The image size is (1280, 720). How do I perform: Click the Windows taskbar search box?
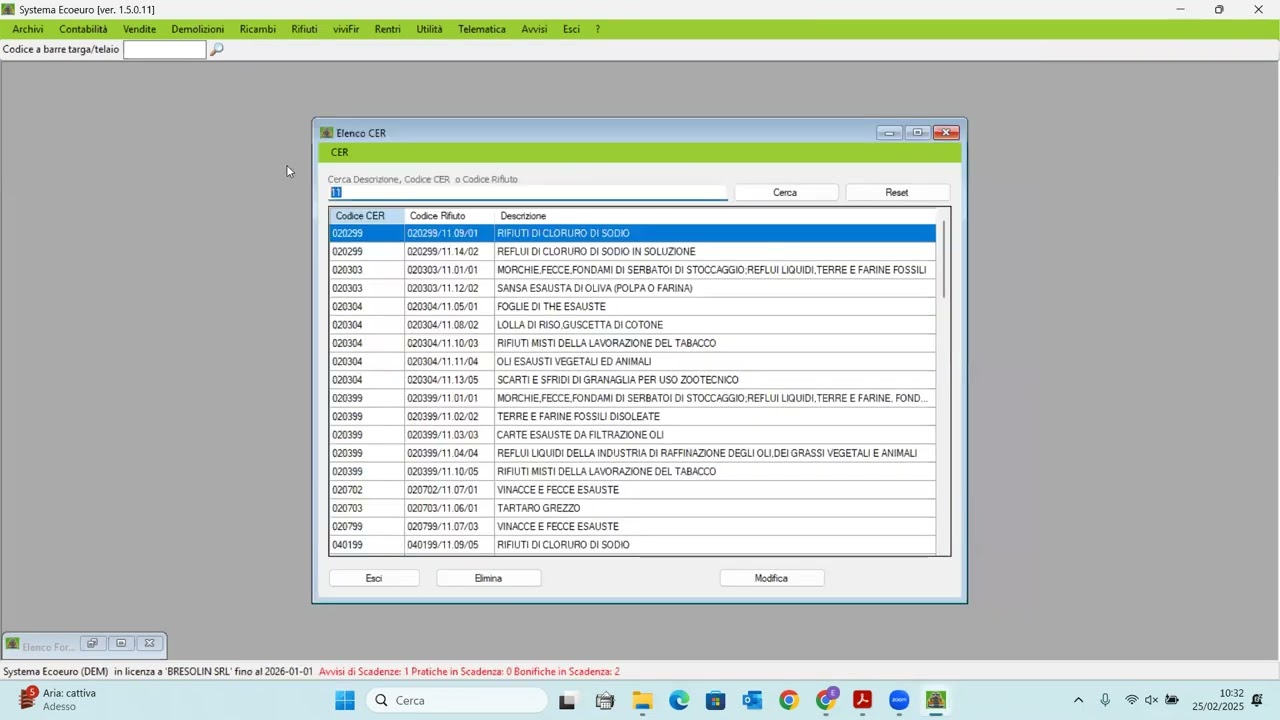456,700
